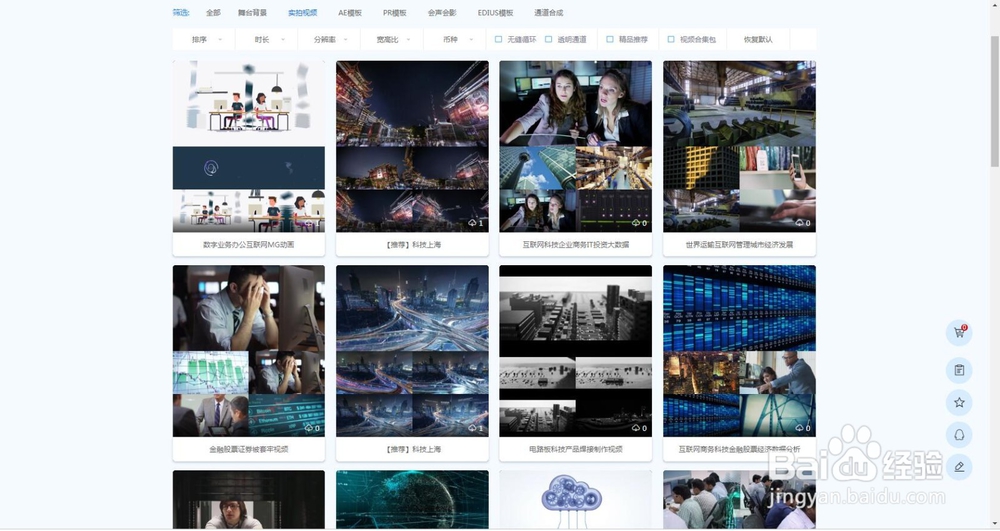1000x531 pixels.
Task: Open the temple night sky timelapse thumbnail
Action: coord(413,147)
